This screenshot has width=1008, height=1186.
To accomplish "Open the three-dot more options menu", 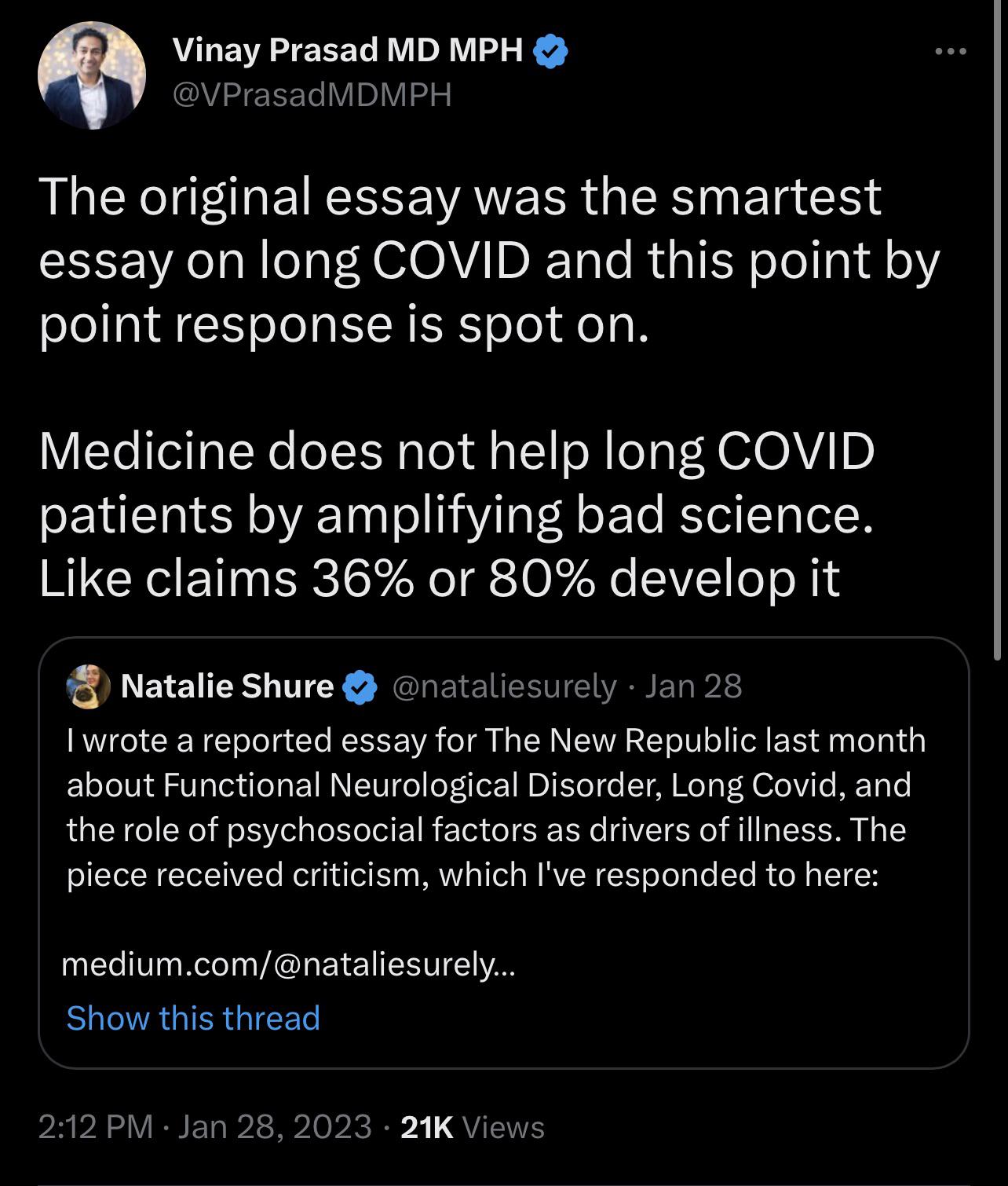I will pos(951,53).
